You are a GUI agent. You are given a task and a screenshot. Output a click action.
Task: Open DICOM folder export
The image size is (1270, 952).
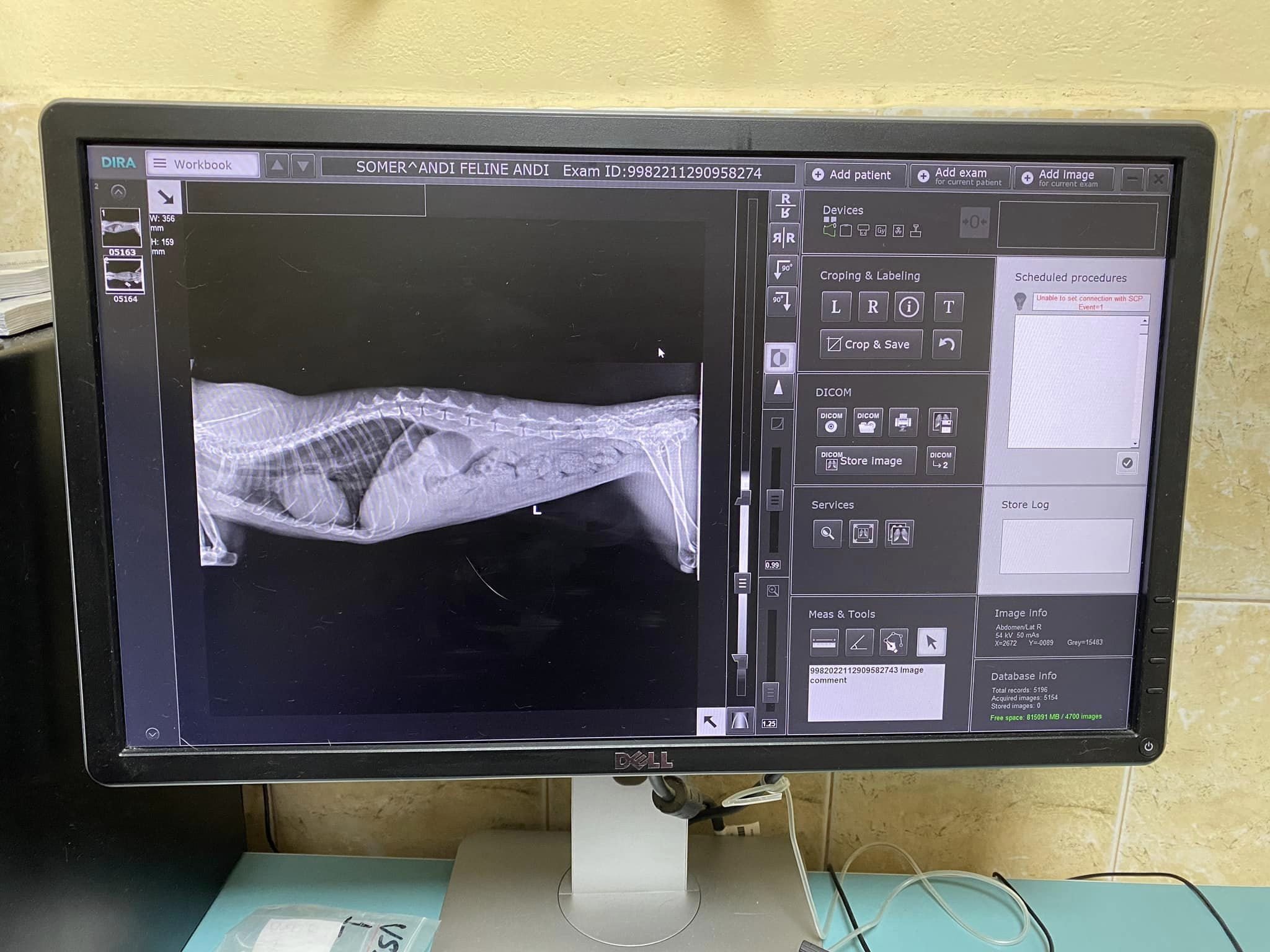pos(868,422)
